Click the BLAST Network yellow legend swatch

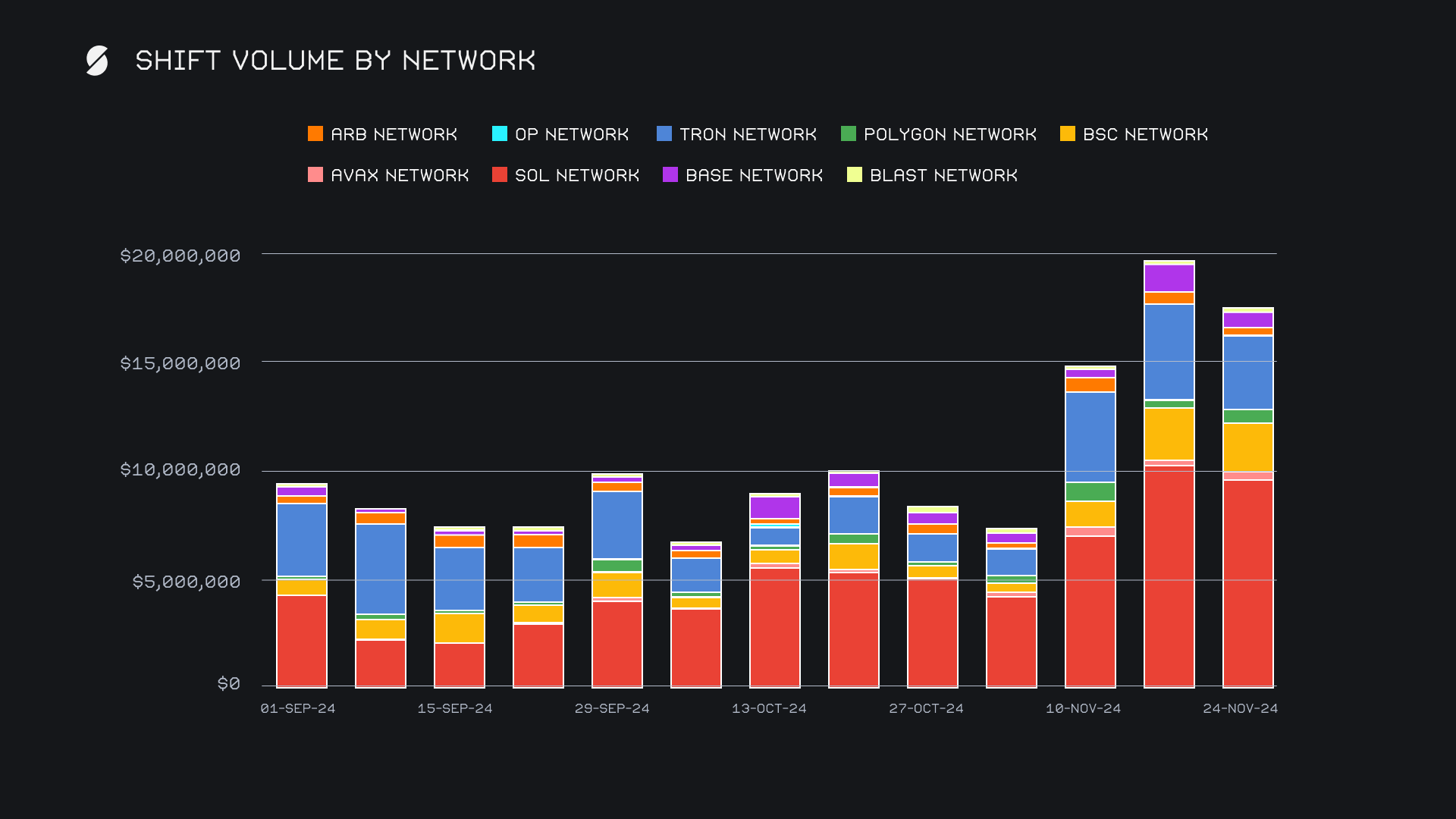tap(855, 175)
